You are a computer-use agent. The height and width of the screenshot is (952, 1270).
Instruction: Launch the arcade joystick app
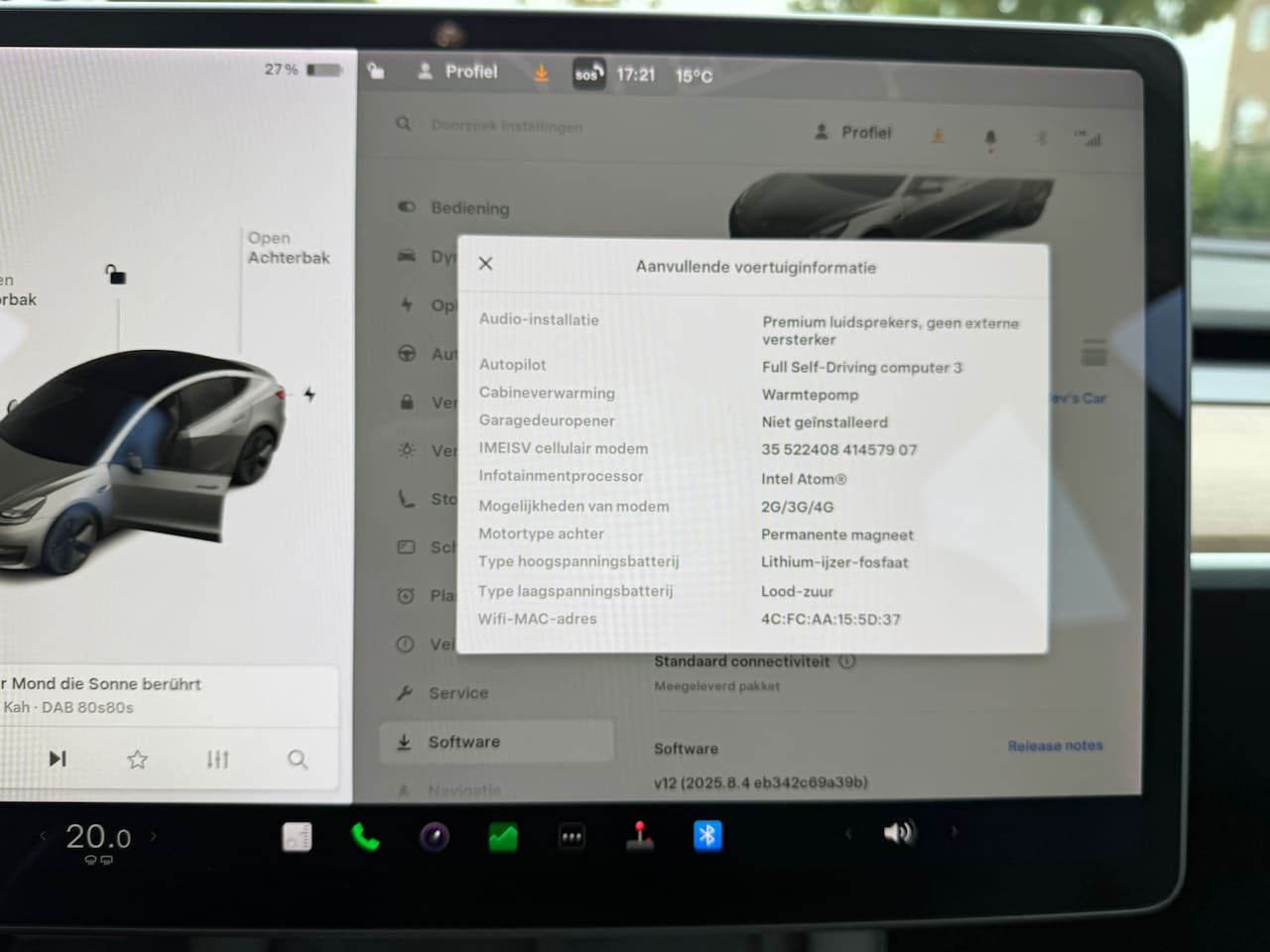click(x=640, y=836)
